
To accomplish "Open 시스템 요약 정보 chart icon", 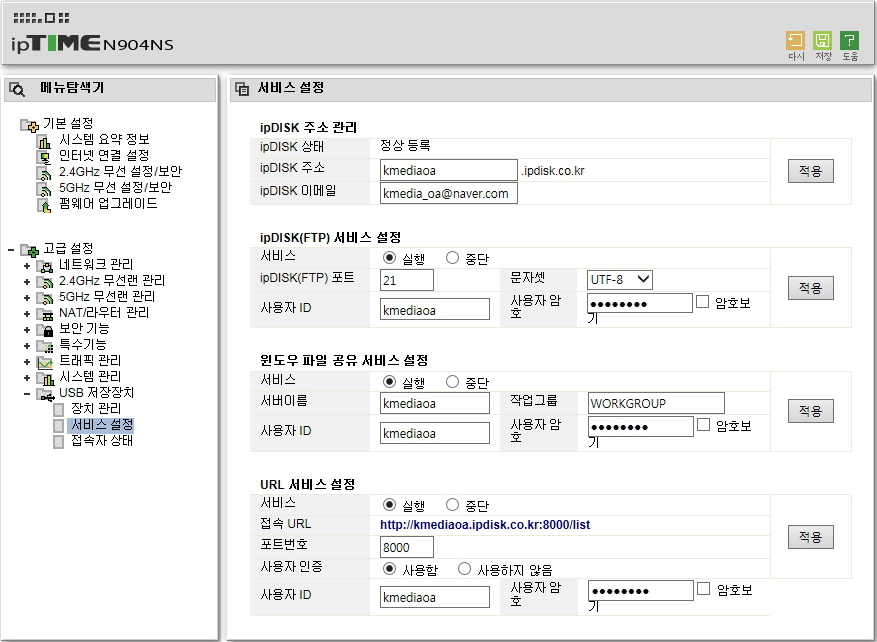I will 44,141.
